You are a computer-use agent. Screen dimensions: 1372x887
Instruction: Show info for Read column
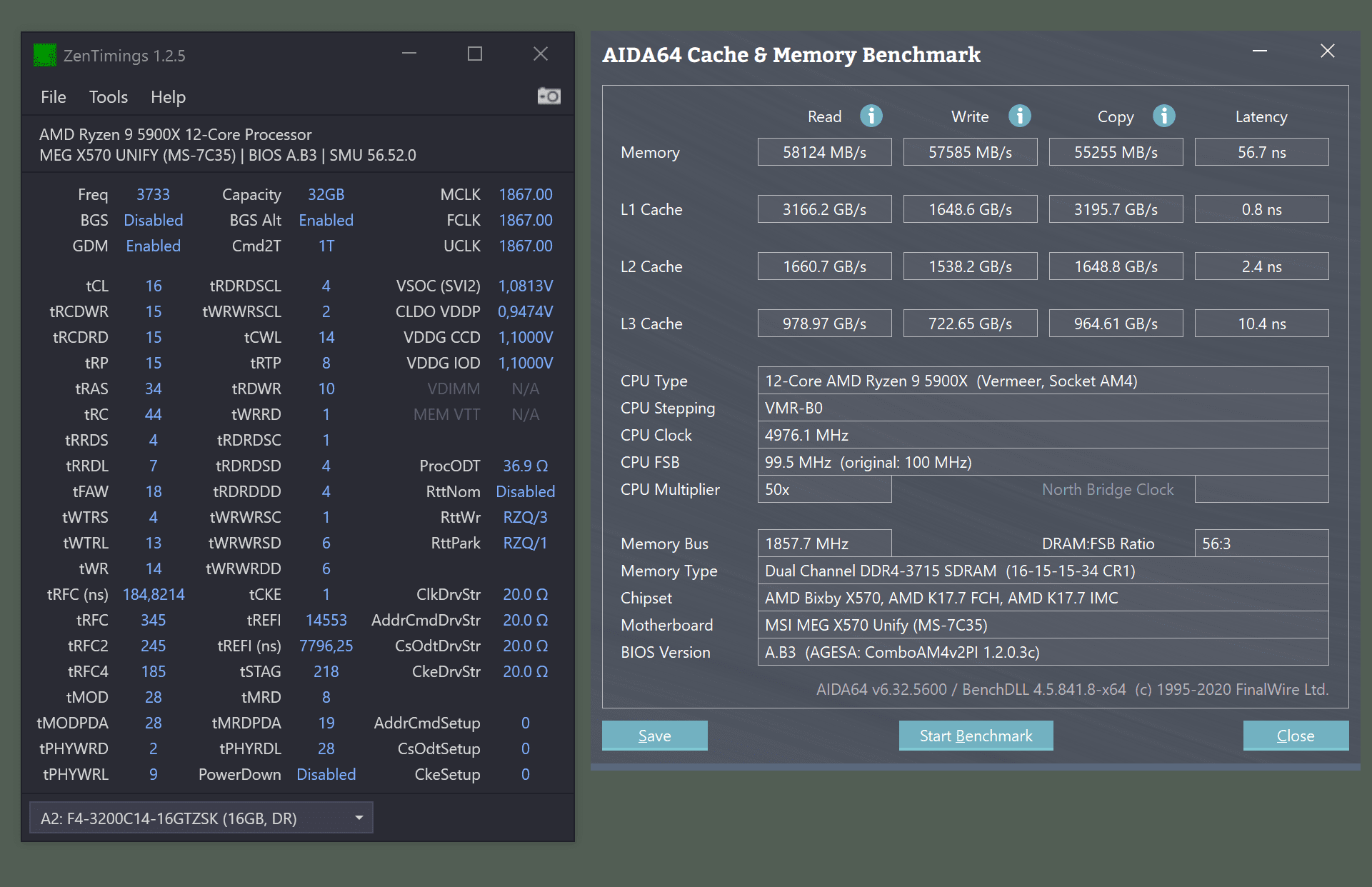[871, 116]
